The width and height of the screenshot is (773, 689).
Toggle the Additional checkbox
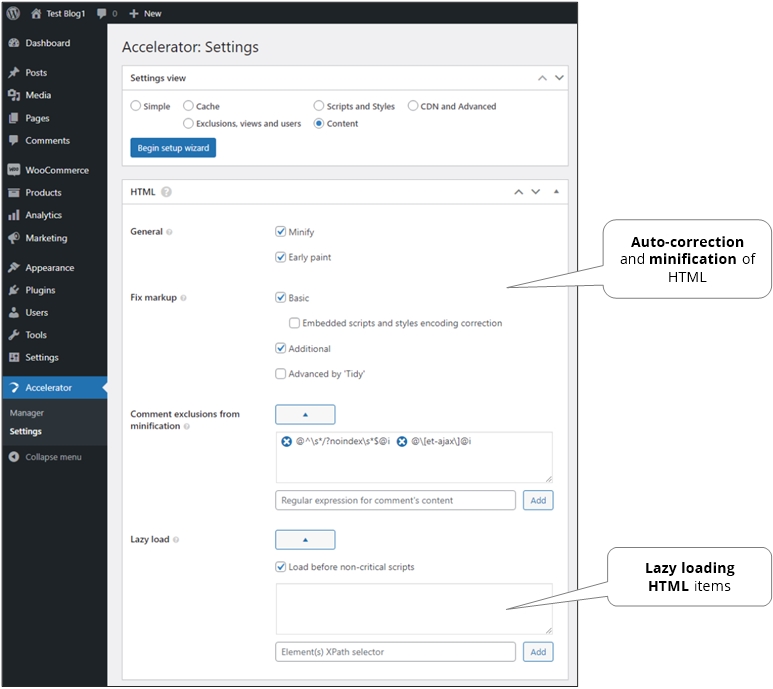[x=281, y=348]
